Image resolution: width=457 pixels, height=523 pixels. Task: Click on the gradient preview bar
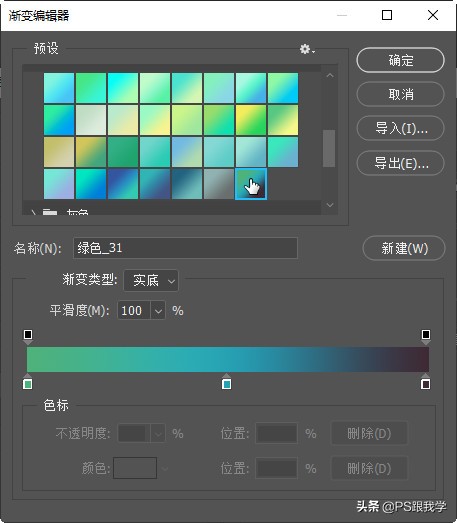tap(228, 359)
